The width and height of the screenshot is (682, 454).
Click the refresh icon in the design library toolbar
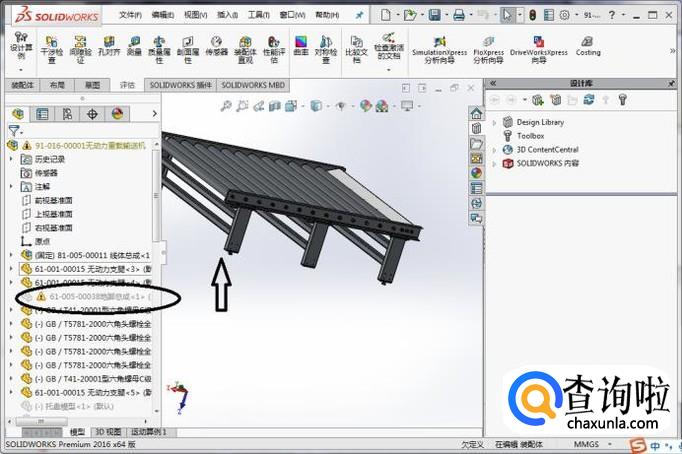(588, 100)
